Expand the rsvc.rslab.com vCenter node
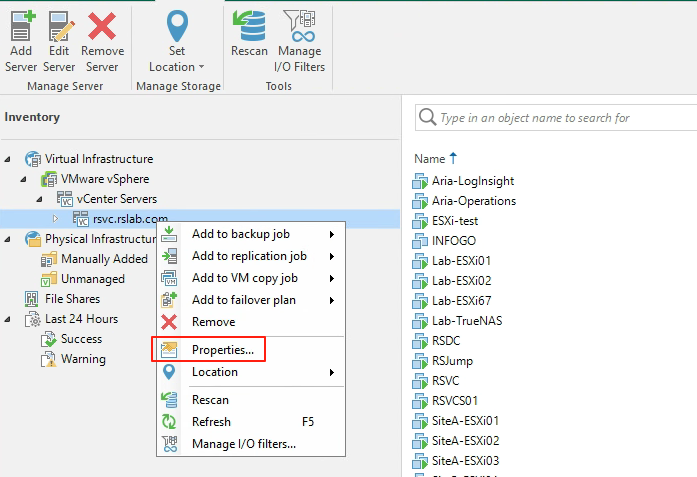Viewport: 697px width, 477px height. pos(56,219)
